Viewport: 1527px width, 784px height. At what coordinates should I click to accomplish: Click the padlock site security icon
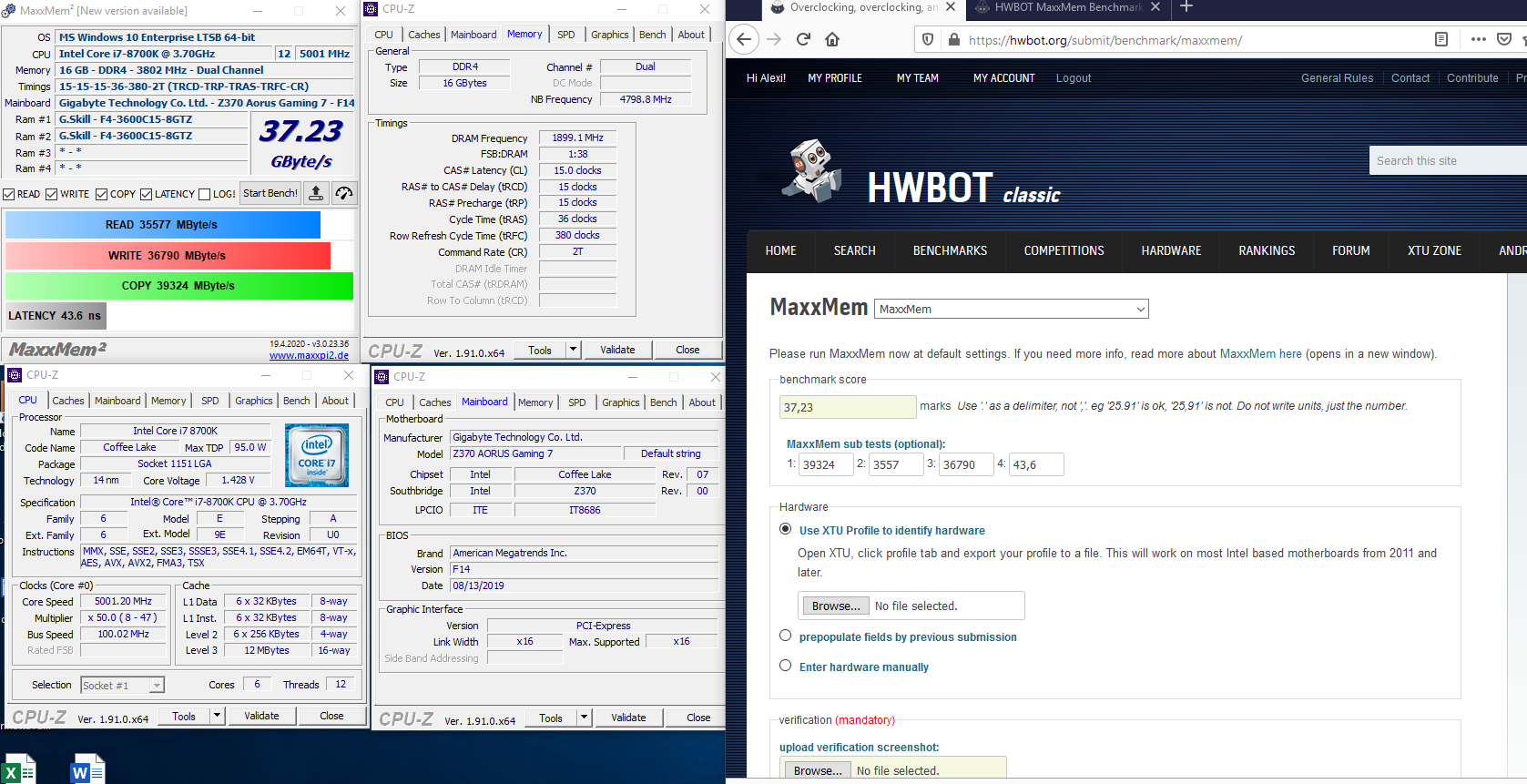(954, 40)
